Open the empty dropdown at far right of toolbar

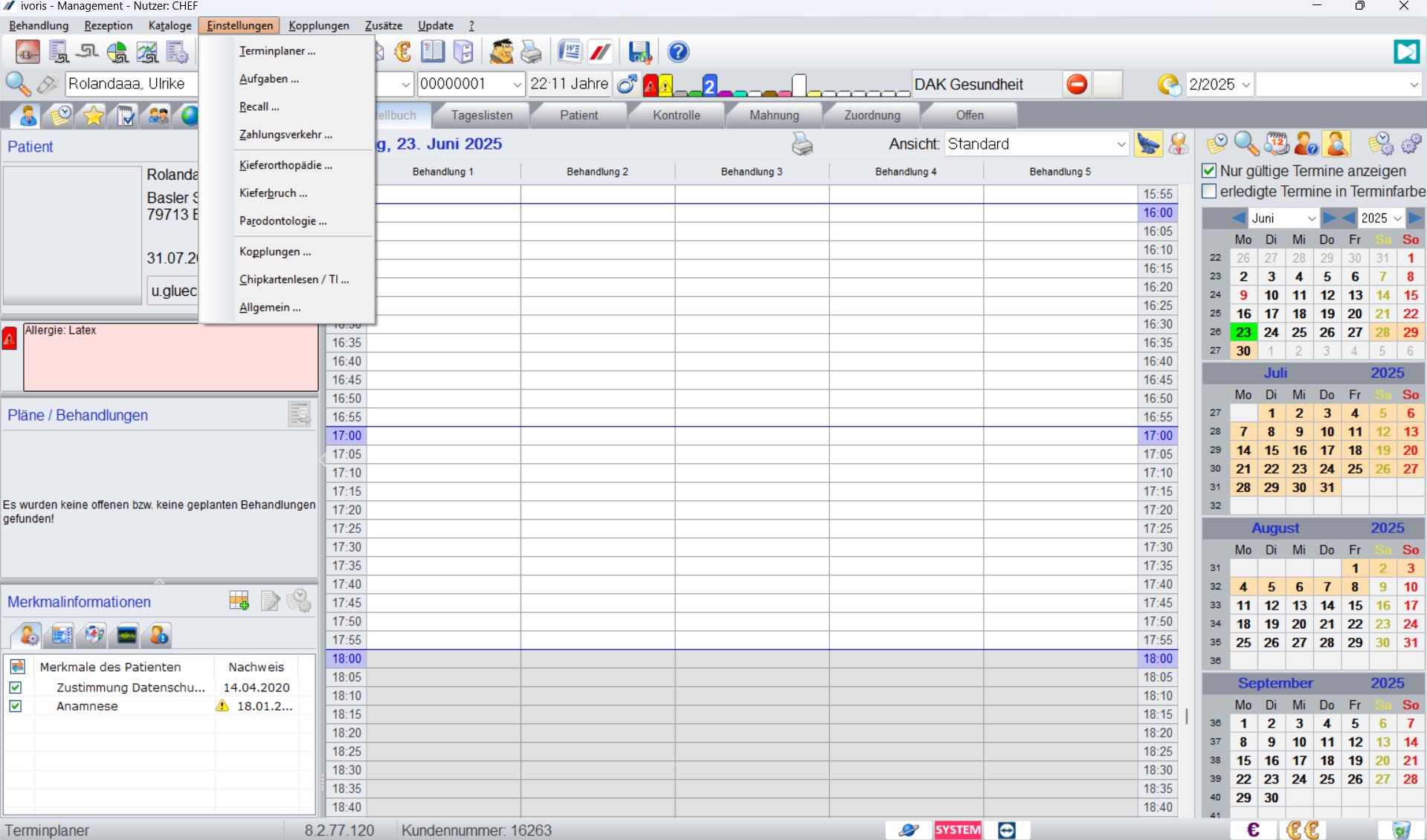click(x=1414, y=85)
